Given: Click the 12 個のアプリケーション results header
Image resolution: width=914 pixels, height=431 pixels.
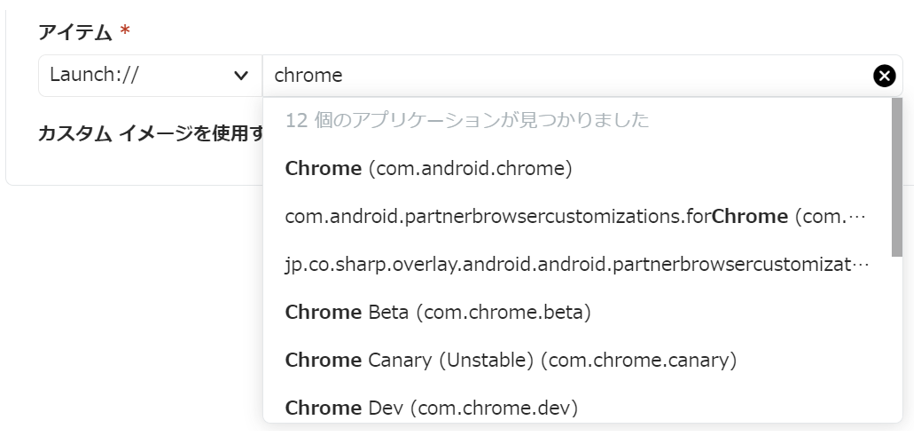Looking at the screenshot, I should [x=467, y=121].
